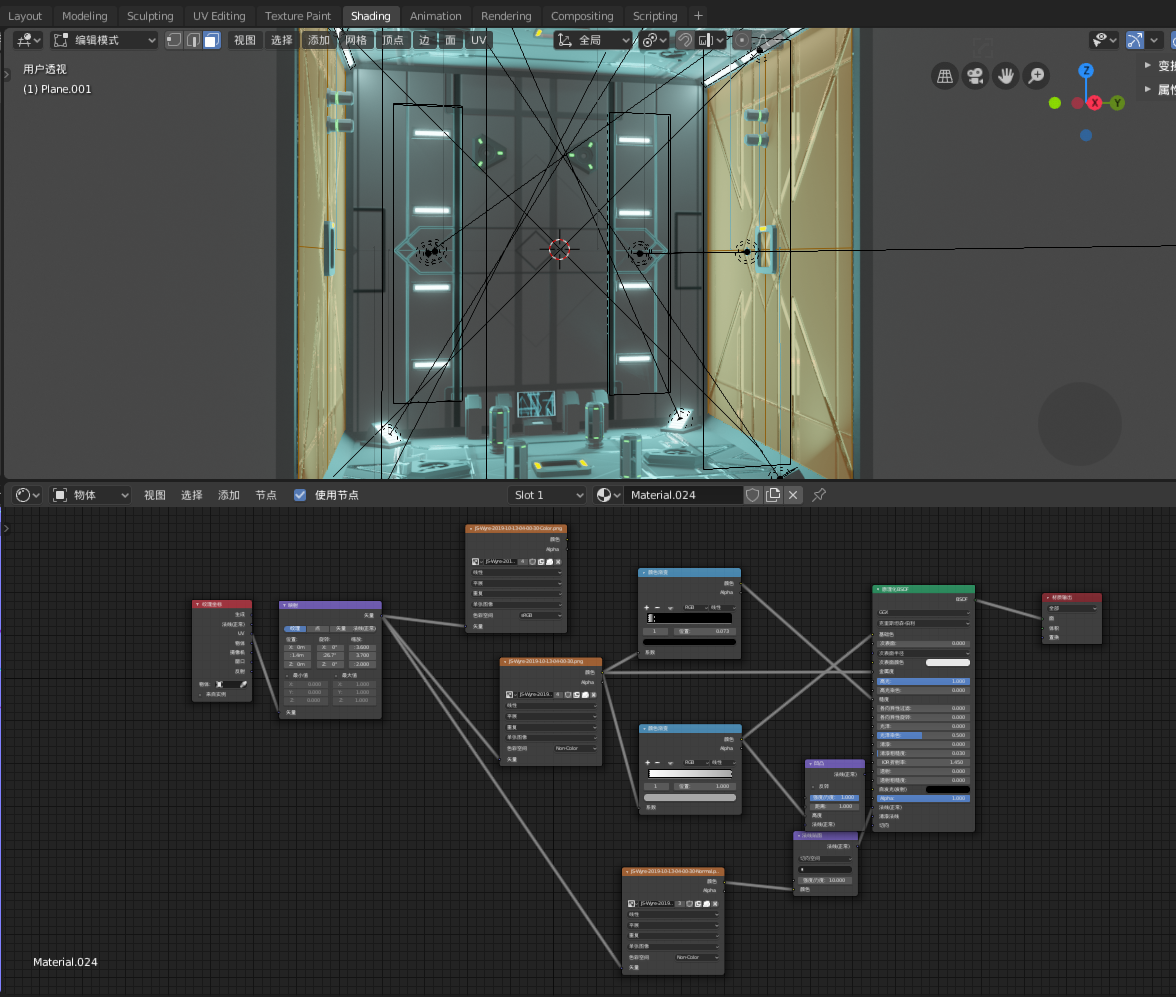The image size is (1176, 997).
Task: Add a new workspace with plus button
Action: (698, 16)
